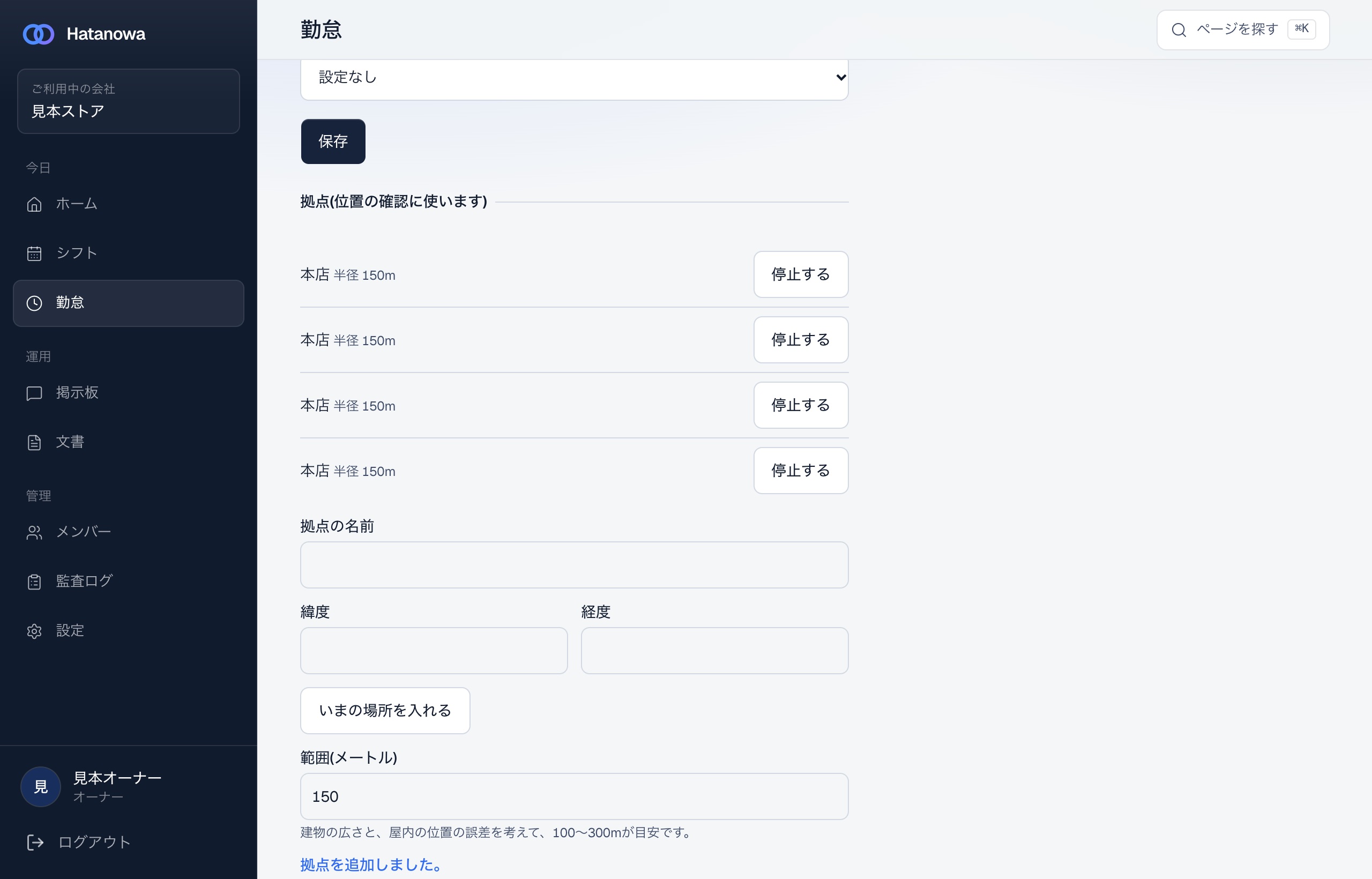Click the ホーム house icon
The height and width of the screenshot is (879, 1372).
[x=34, y=204]
